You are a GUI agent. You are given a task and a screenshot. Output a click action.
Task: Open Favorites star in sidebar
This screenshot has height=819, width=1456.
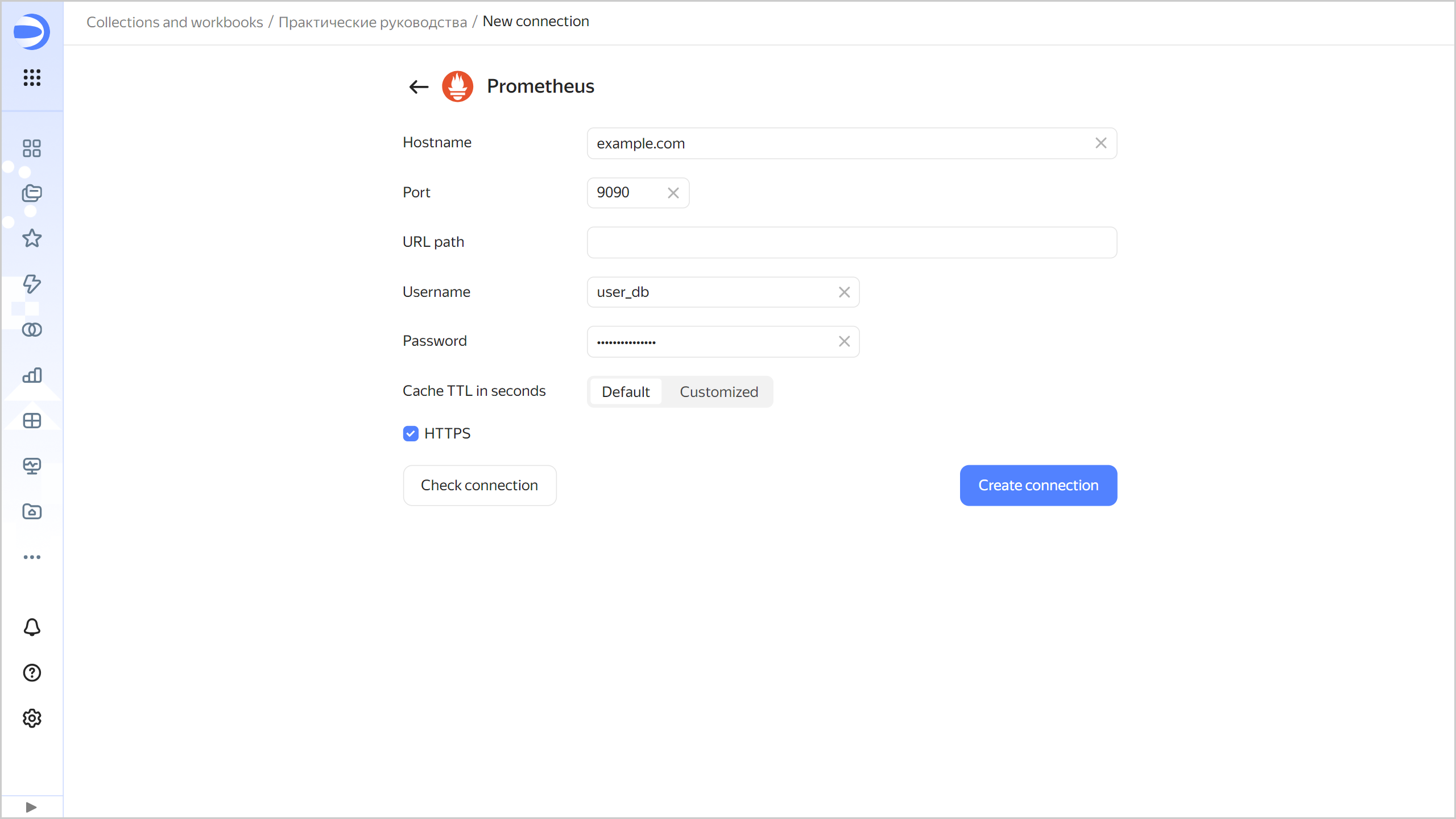32,238
